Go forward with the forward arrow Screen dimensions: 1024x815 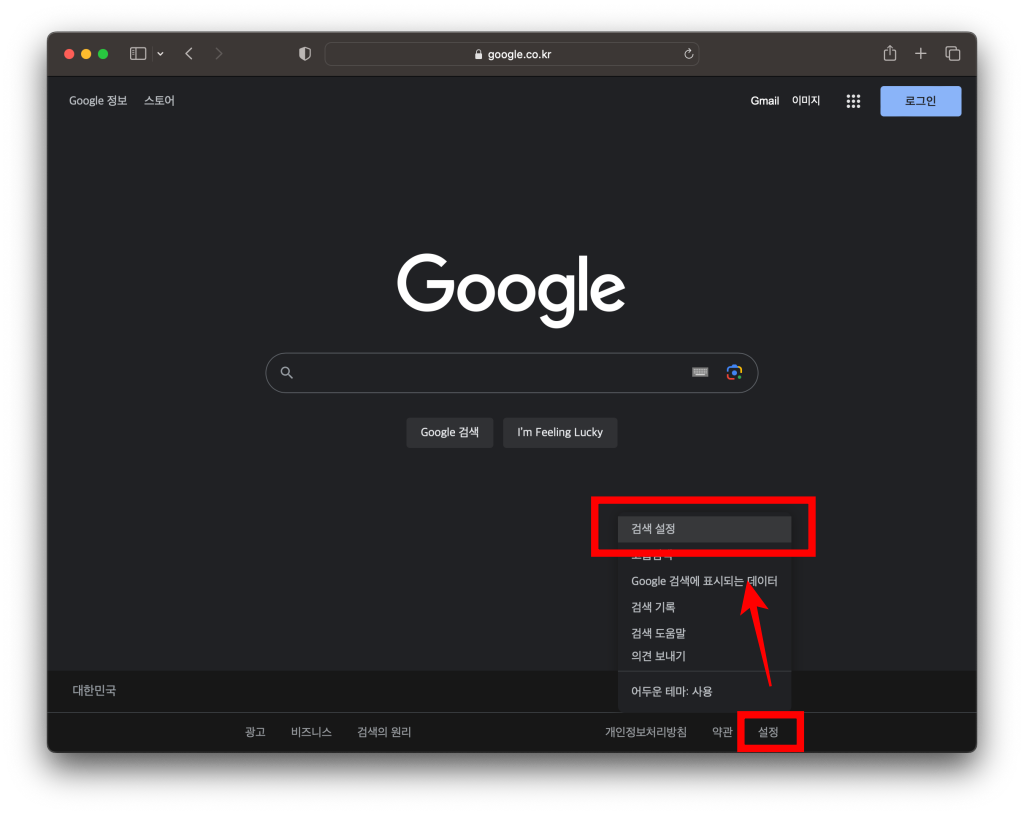tap(219, 54)
